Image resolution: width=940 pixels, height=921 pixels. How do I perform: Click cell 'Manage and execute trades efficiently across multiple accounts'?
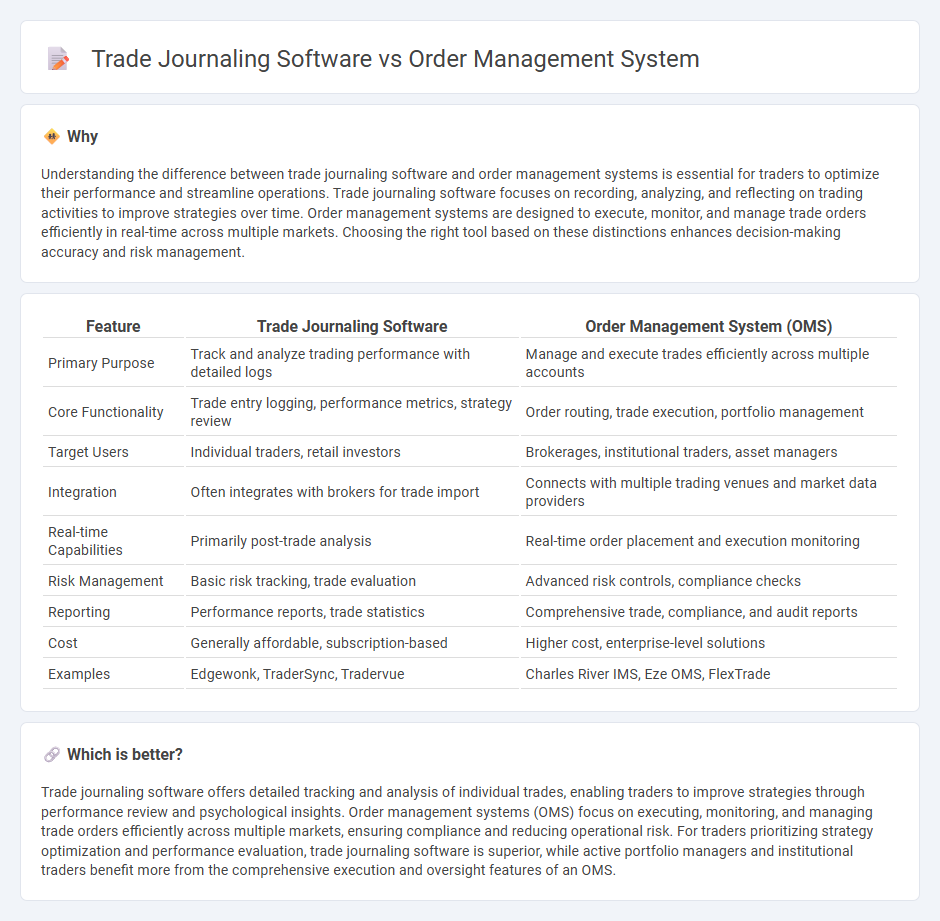[709, 363]
